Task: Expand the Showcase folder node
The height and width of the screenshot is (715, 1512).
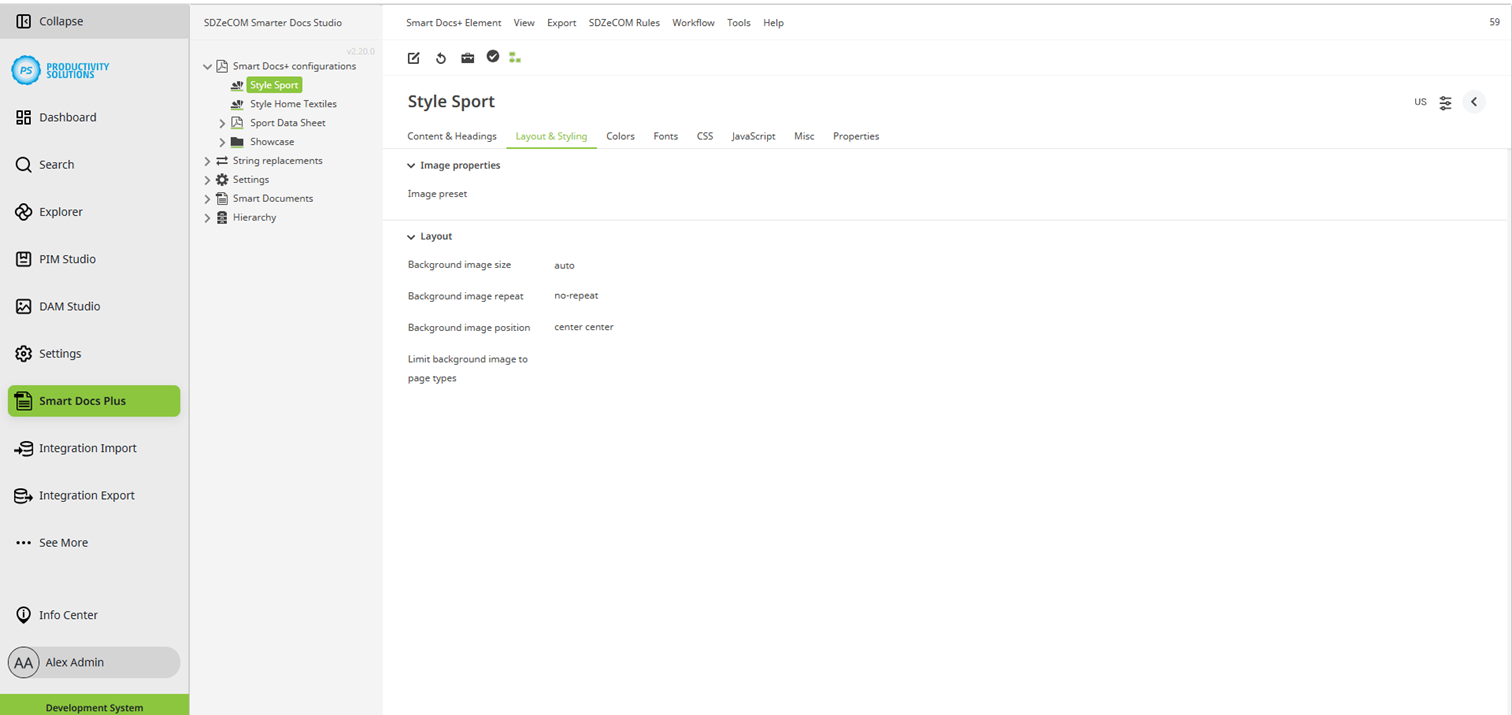Action: click(x=223, y=142)
